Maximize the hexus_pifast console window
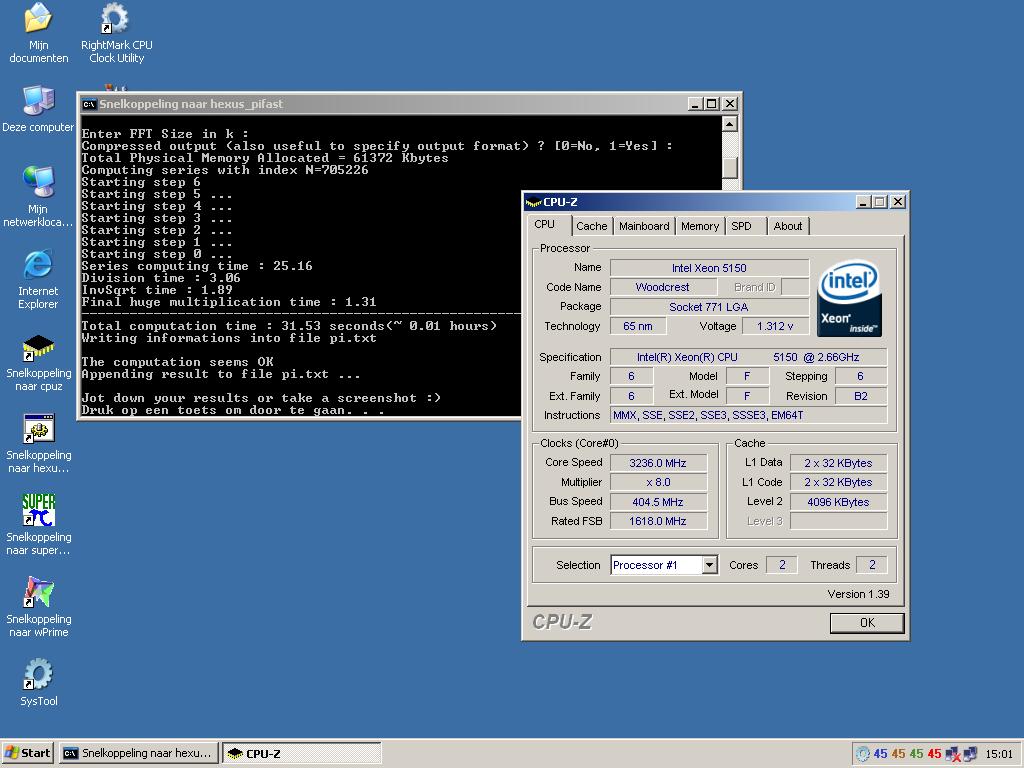This screenshot has height=768, width=1024. point(712,104)
